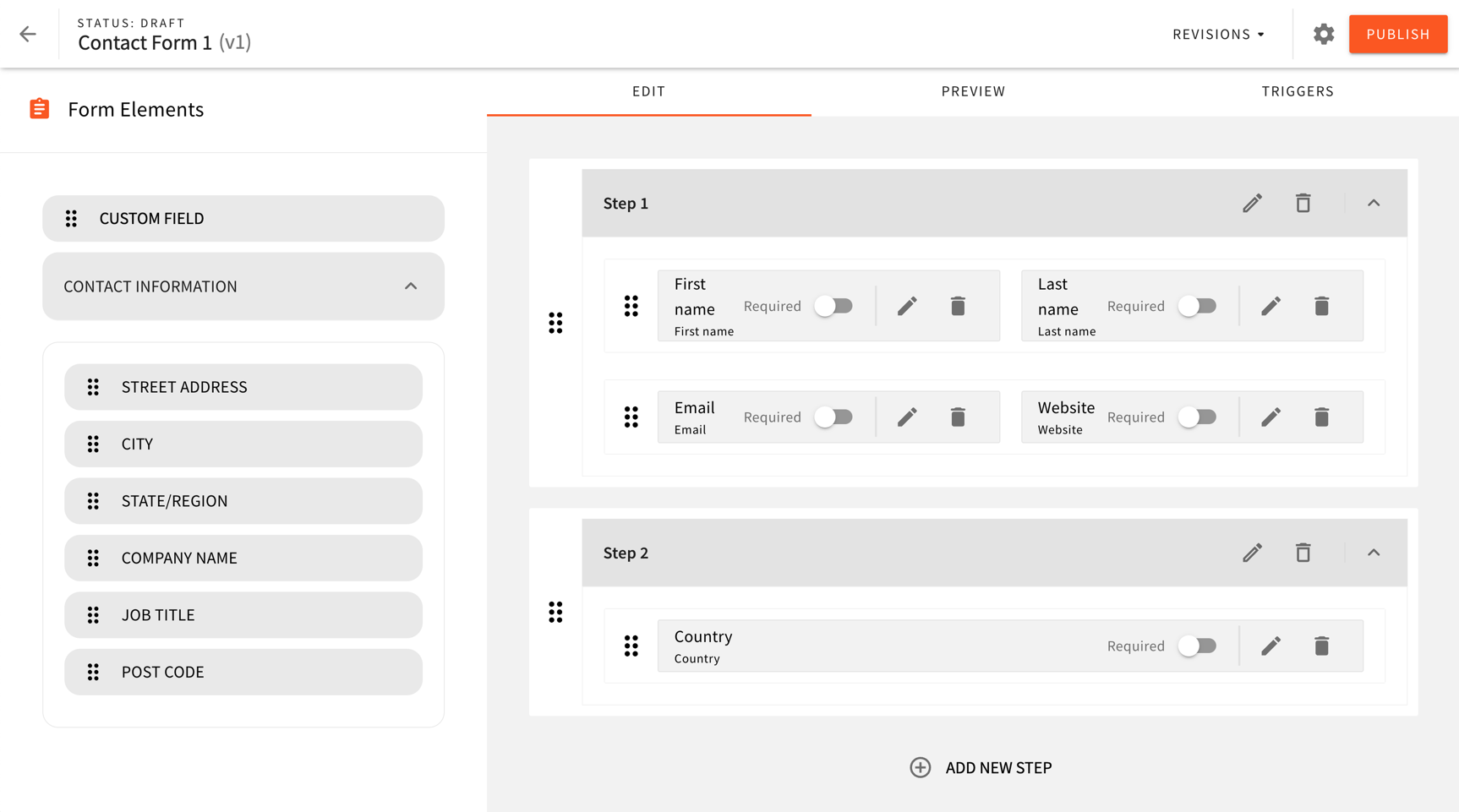Click the Publish button

coord(1397,34)
